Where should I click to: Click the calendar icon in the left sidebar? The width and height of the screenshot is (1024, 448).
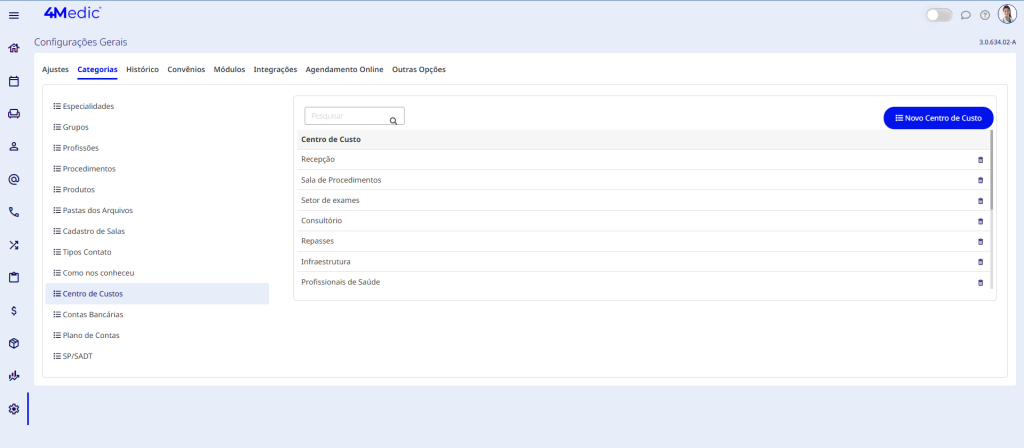tap(14, 81)
